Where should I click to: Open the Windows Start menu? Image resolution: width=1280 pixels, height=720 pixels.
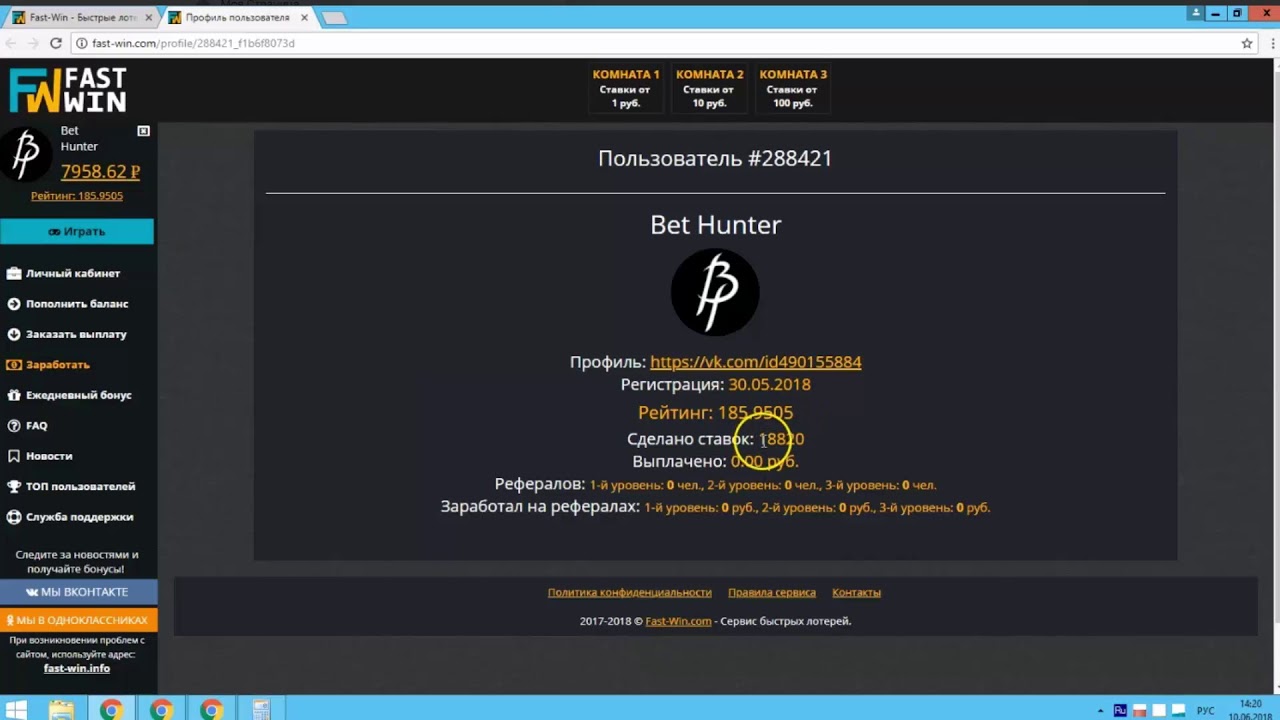tap(18, 711)
